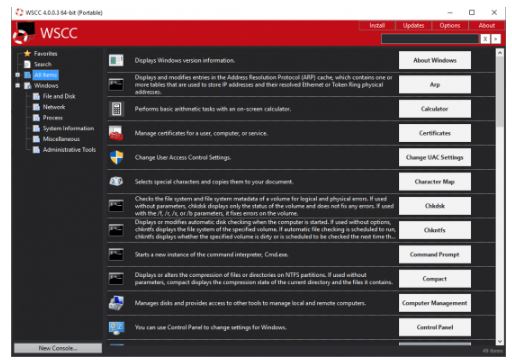The height and width of the screenshot is (361, 512).
Task: Click the Network folder icon
Action: (x=36, y=107)
